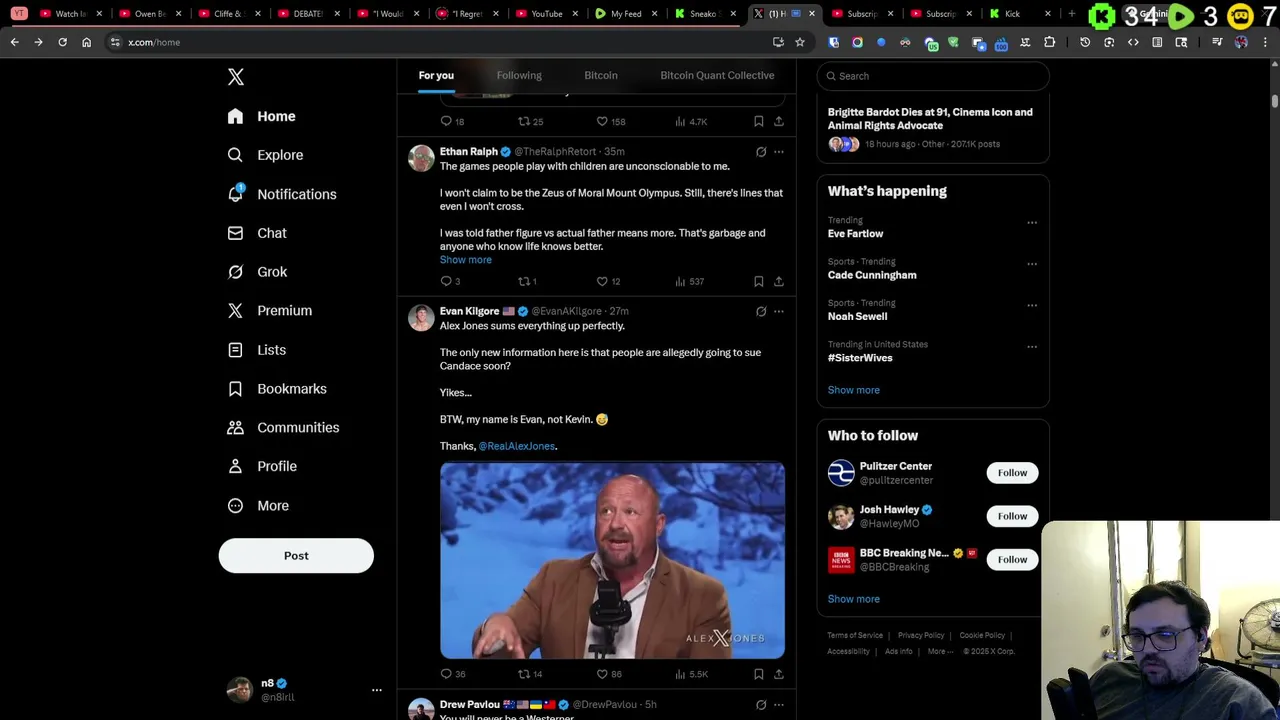Follow BBC Breaking News
1280x720 pixels.
1012,560
